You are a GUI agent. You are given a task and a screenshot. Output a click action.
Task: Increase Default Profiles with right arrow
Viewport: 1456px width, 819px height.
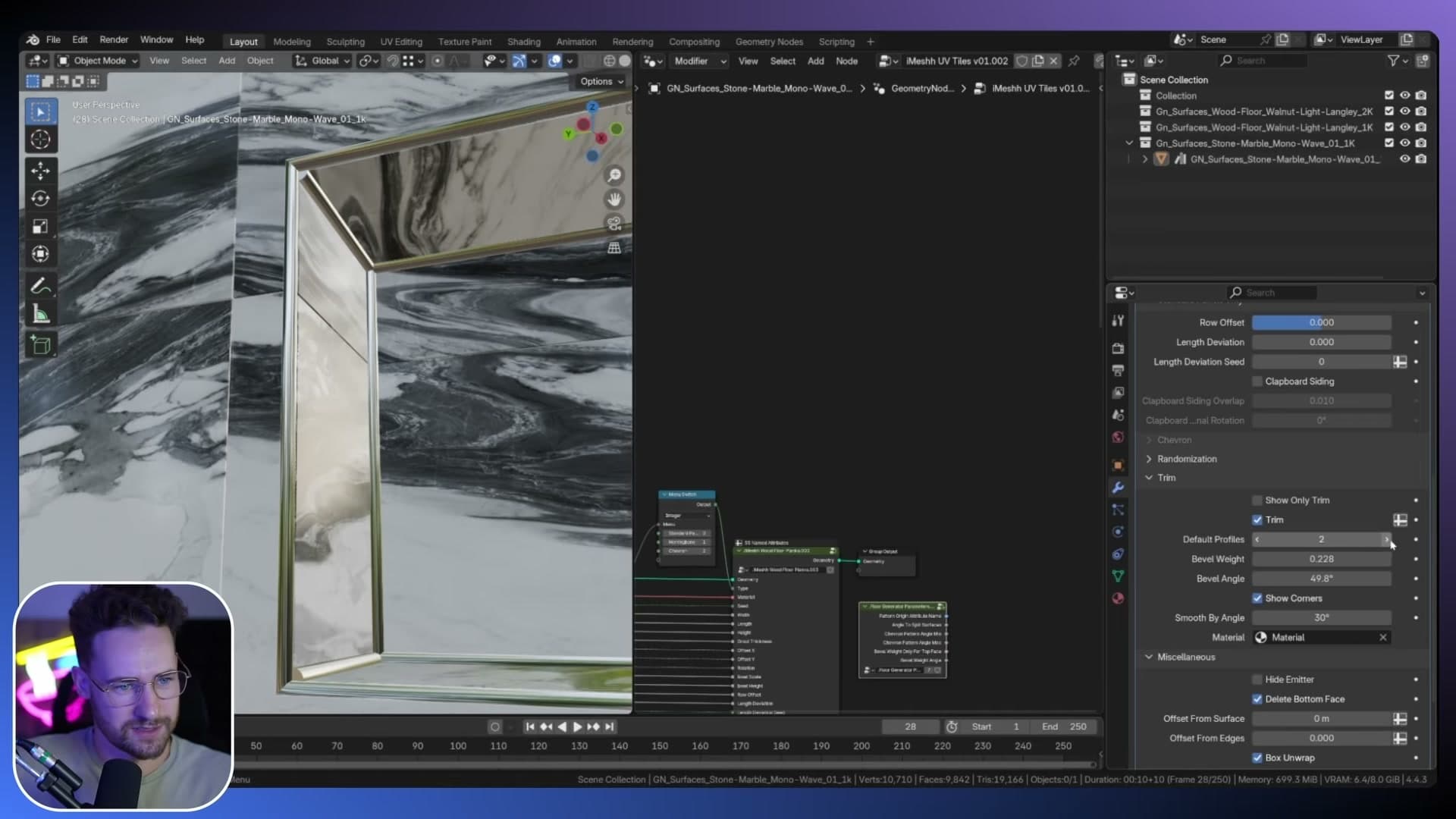click(1386, 539)
